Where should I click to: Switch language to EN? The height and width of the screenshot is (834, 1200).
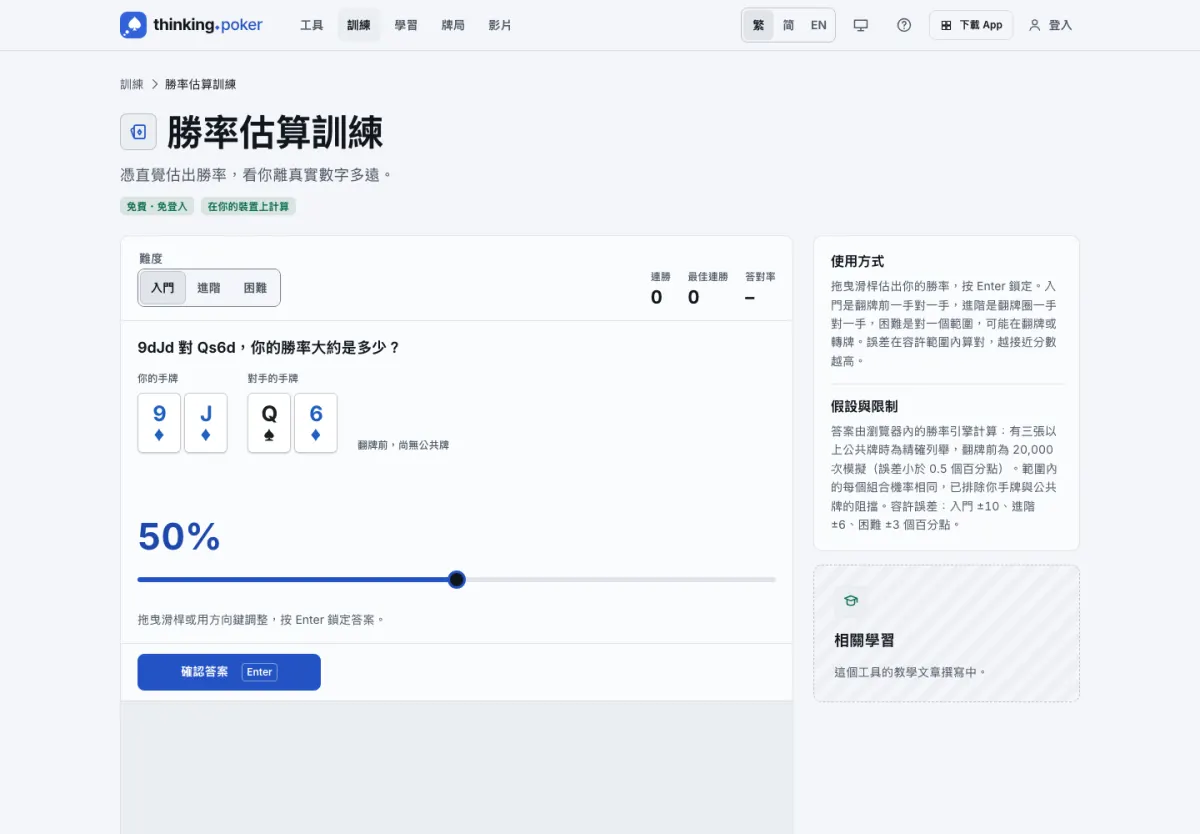819,25
